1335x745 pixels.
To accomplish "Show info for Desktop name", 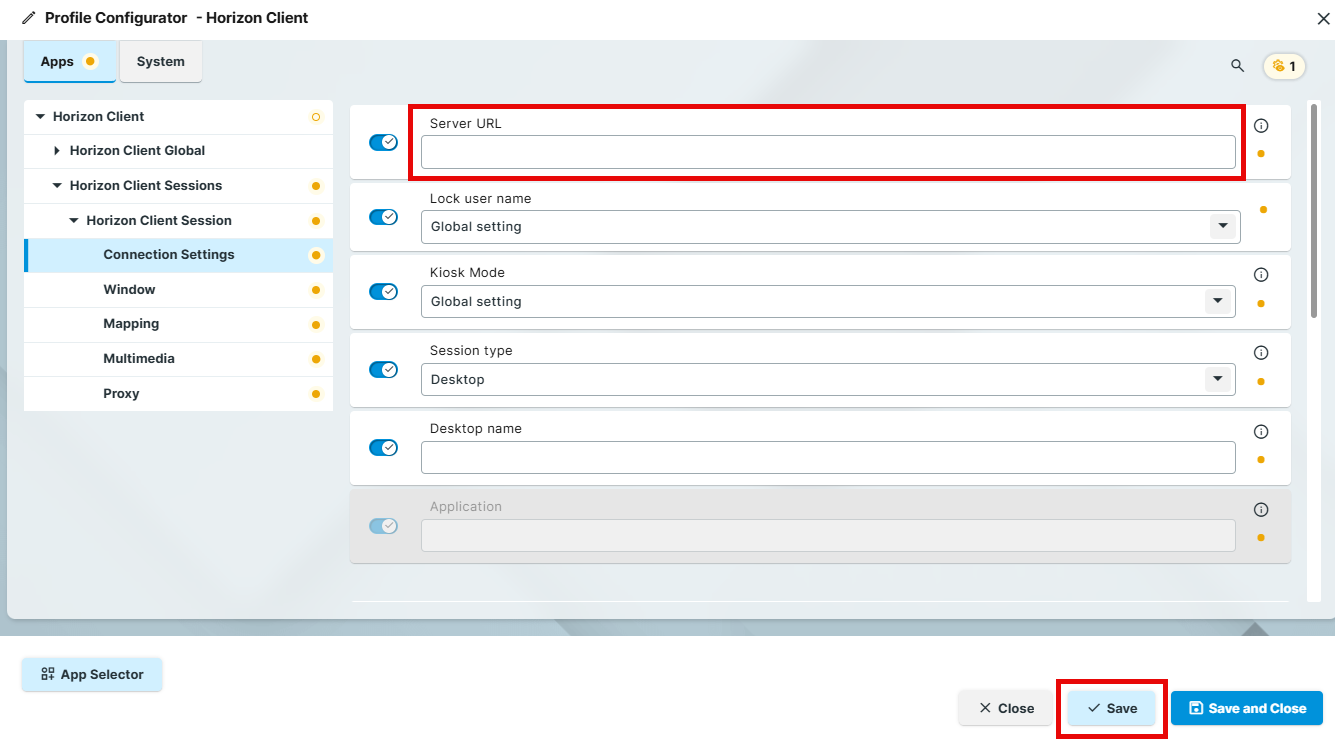I will (1261, 431).
